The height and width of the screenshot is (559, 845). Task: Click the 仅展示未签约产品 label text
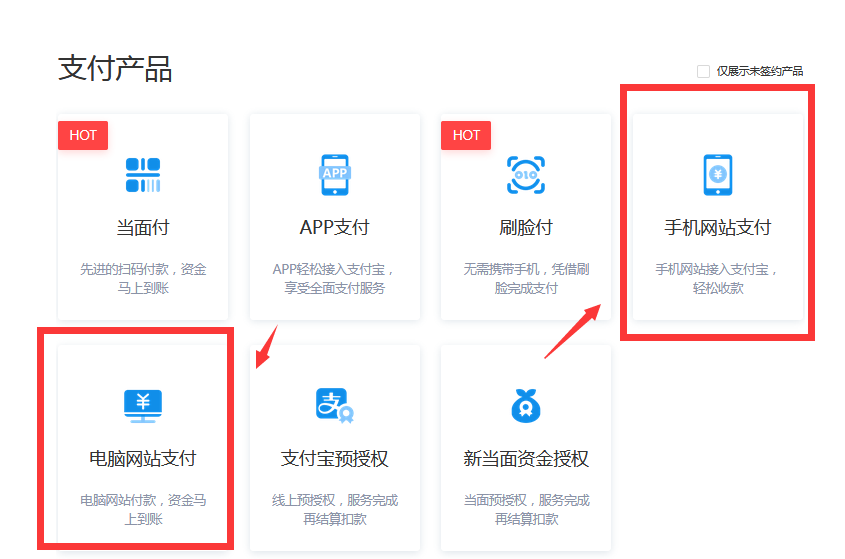[759, 71]
